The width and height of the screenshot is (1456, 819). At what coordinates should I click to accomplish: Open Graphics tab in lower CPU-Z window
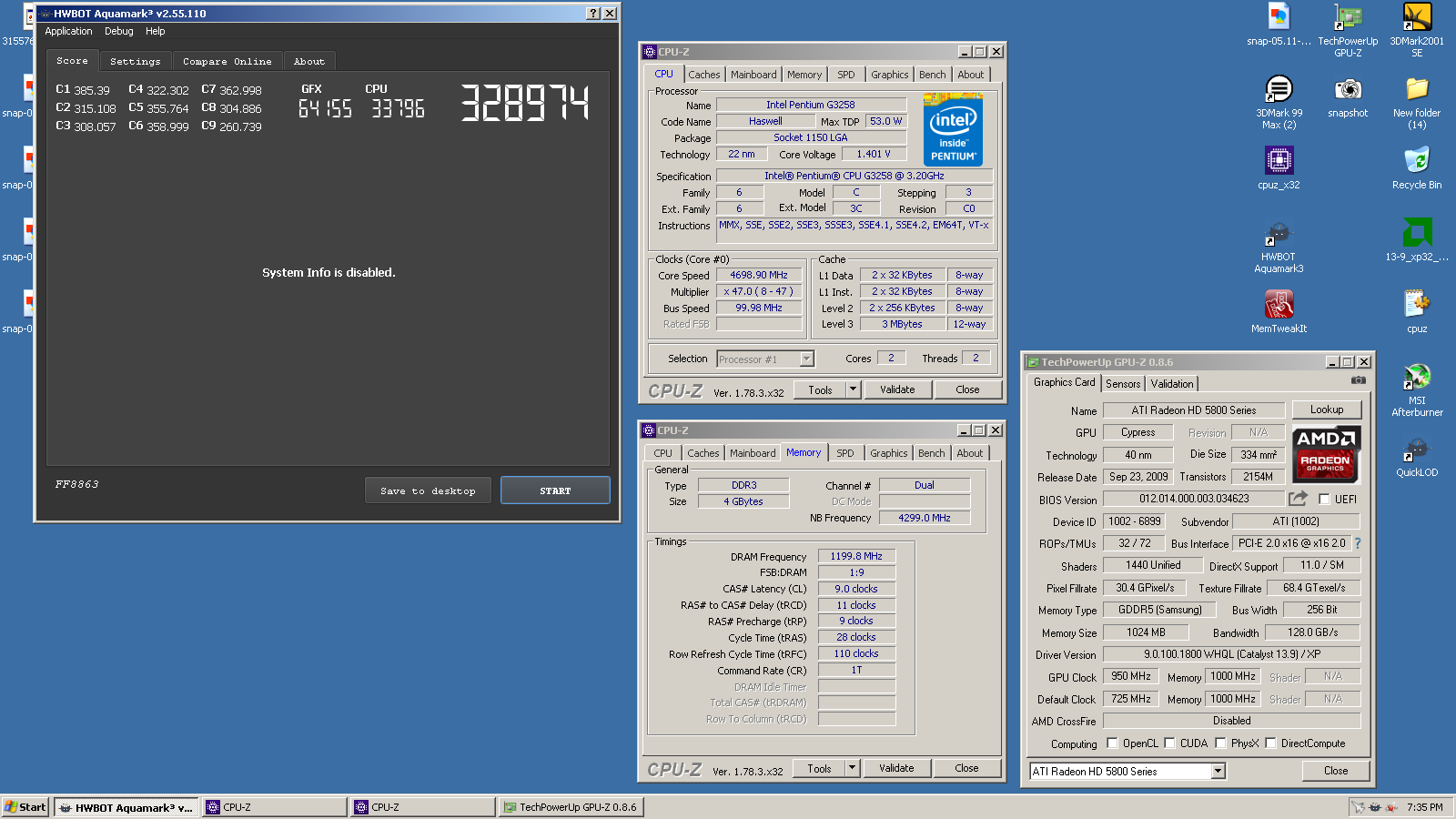888,453
